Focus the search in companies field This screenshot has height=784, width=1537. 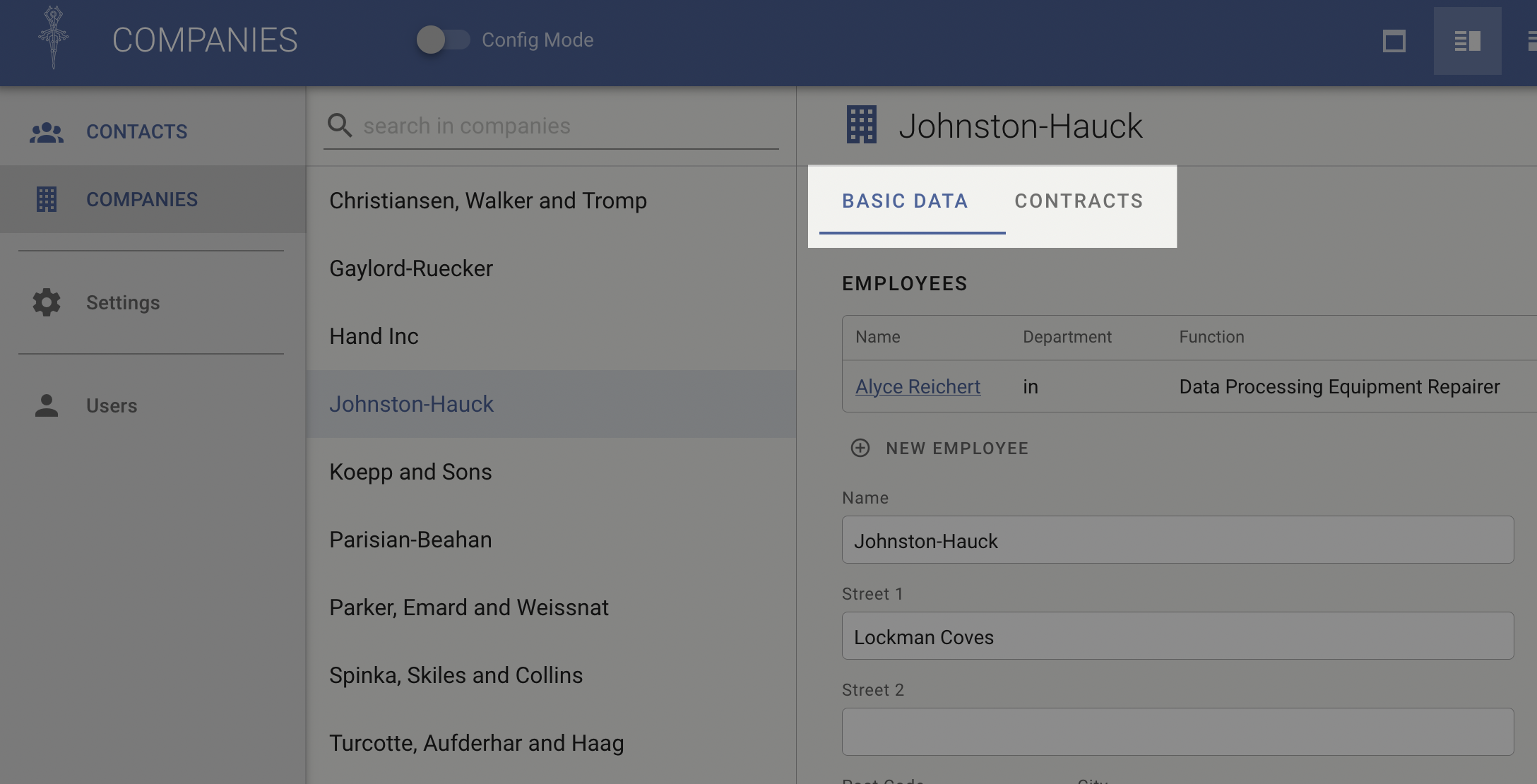coord(565,126)
